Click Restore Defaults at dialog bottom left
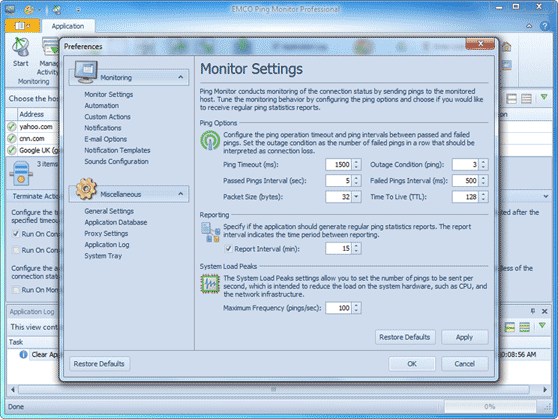This screenshot has width=558, height=419. pyautogui.click(x=99, y=364)
